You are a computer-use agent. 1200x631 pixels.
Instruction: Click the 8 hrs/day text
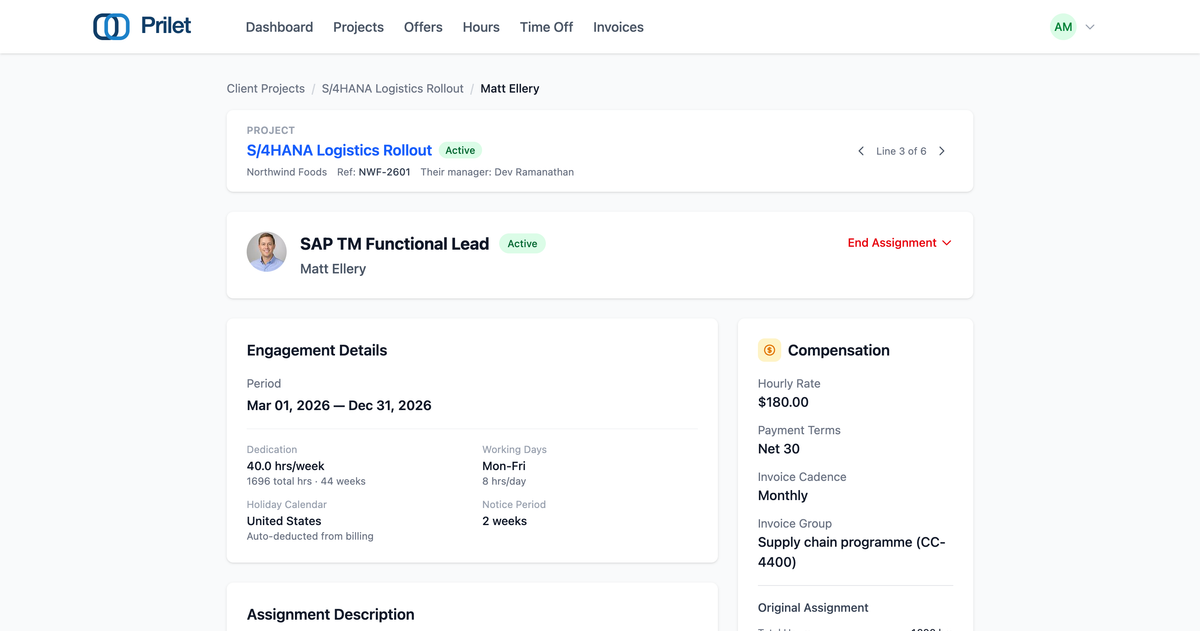(504, 481)
